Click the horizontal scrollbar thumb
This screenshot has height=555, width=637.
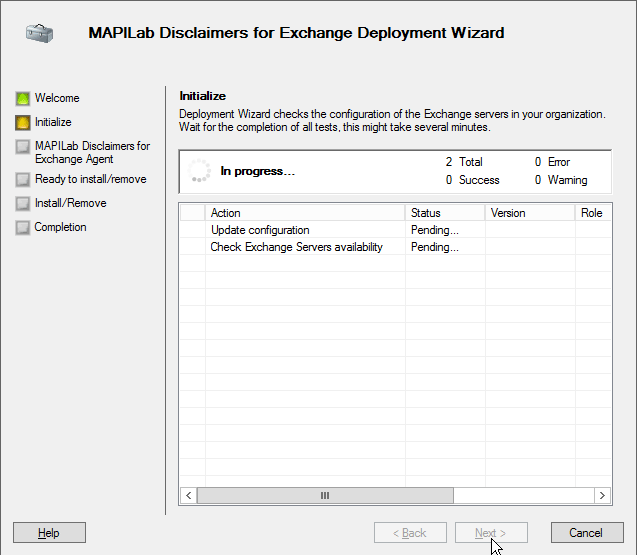point(325,495)
